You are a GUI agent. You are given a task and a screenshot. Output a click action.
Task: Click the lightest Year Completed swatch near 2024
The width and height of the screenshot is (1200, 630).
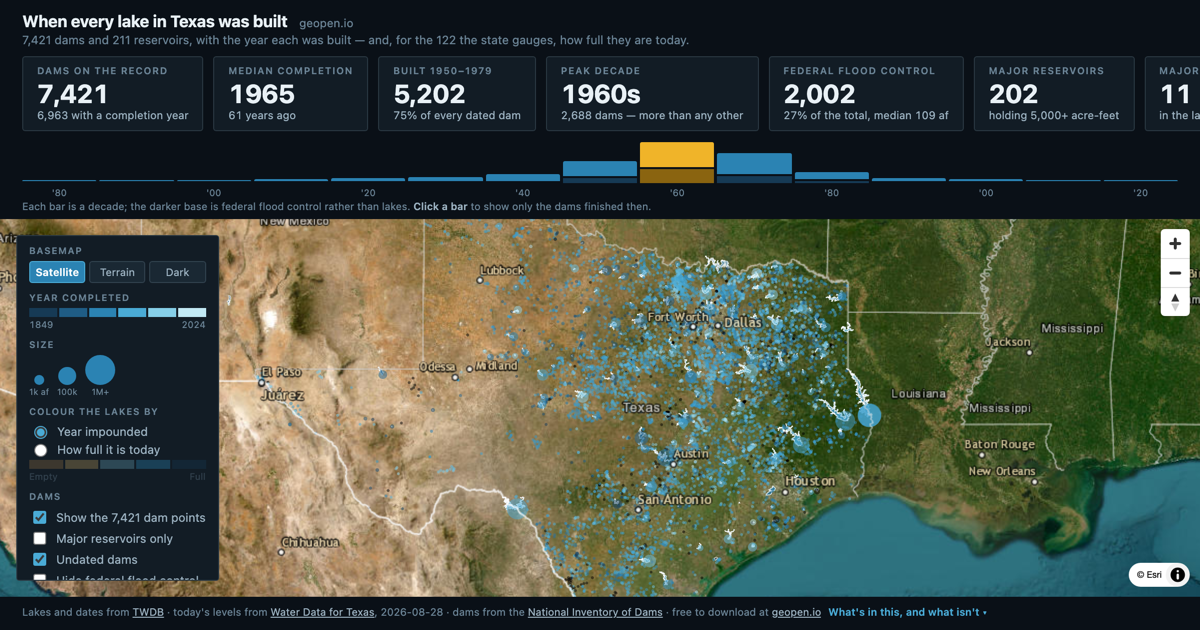[x=192, y=313]
